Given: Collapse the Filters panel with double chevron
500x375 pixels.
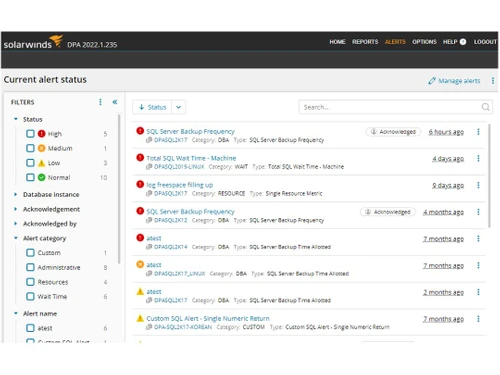Looking at the screenshot, I should [115, 102].
